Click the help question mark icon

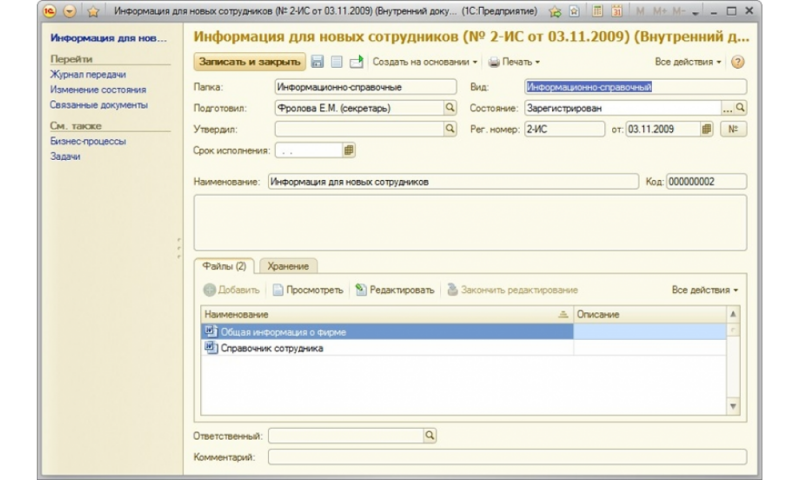[738, 62]
